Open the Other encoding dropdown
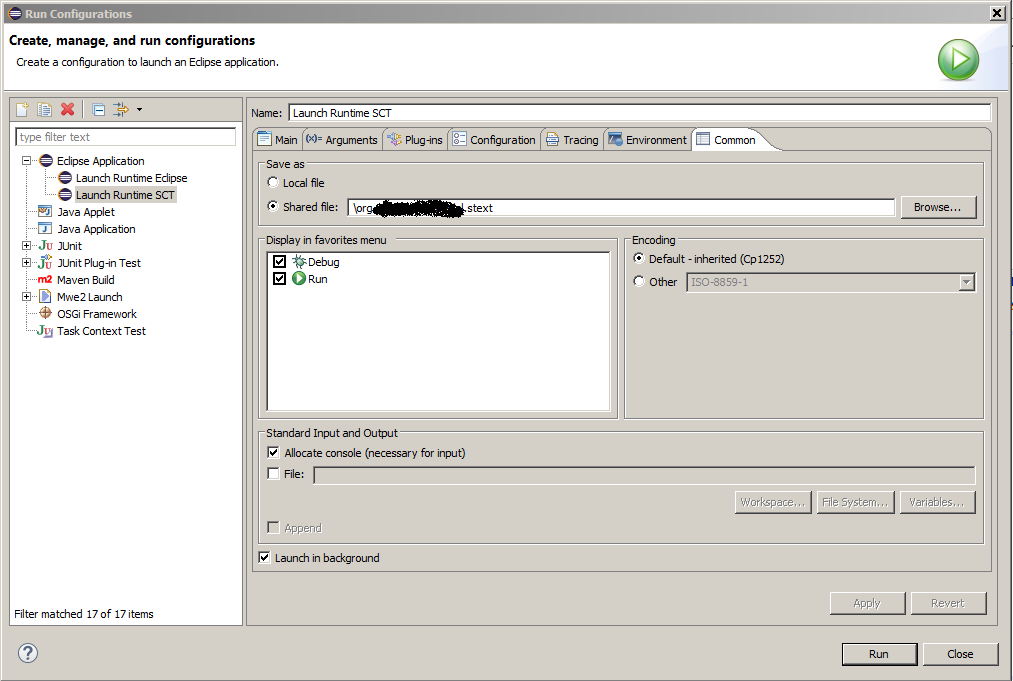 pyautogui.click(x=966, y=282)
